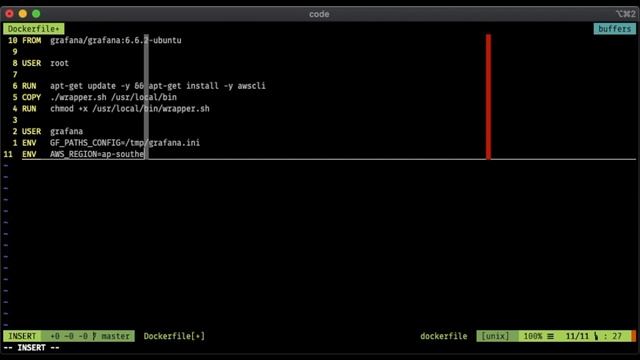Click grafana/grafana:6.6.2-ubuntu image name
The height and width of the screenshot is (360, 640).
click(x=116, y=40)
